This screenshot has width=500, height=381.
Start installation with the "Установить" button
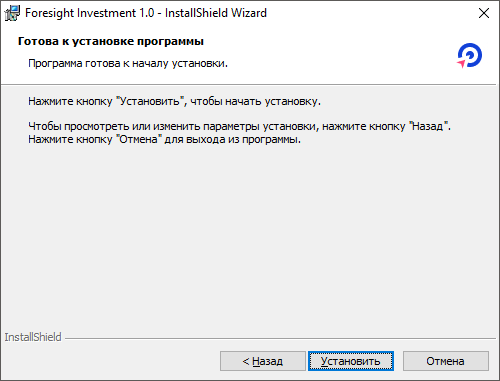351,361
